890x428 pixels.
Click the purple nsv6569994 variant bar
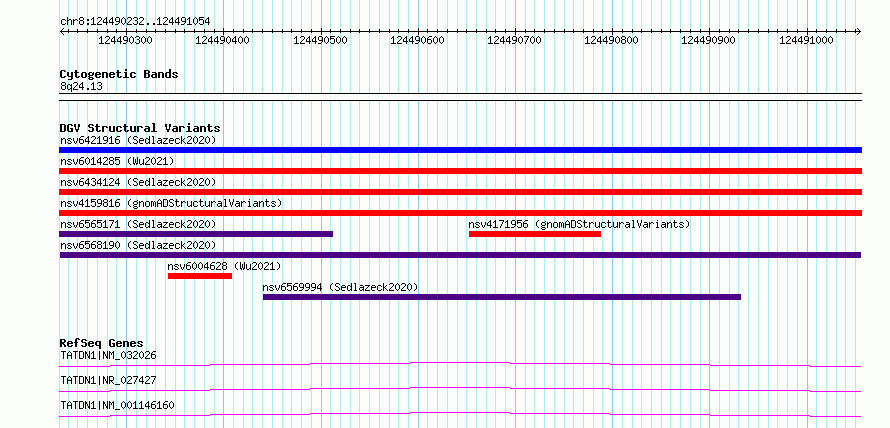(502, 297)
